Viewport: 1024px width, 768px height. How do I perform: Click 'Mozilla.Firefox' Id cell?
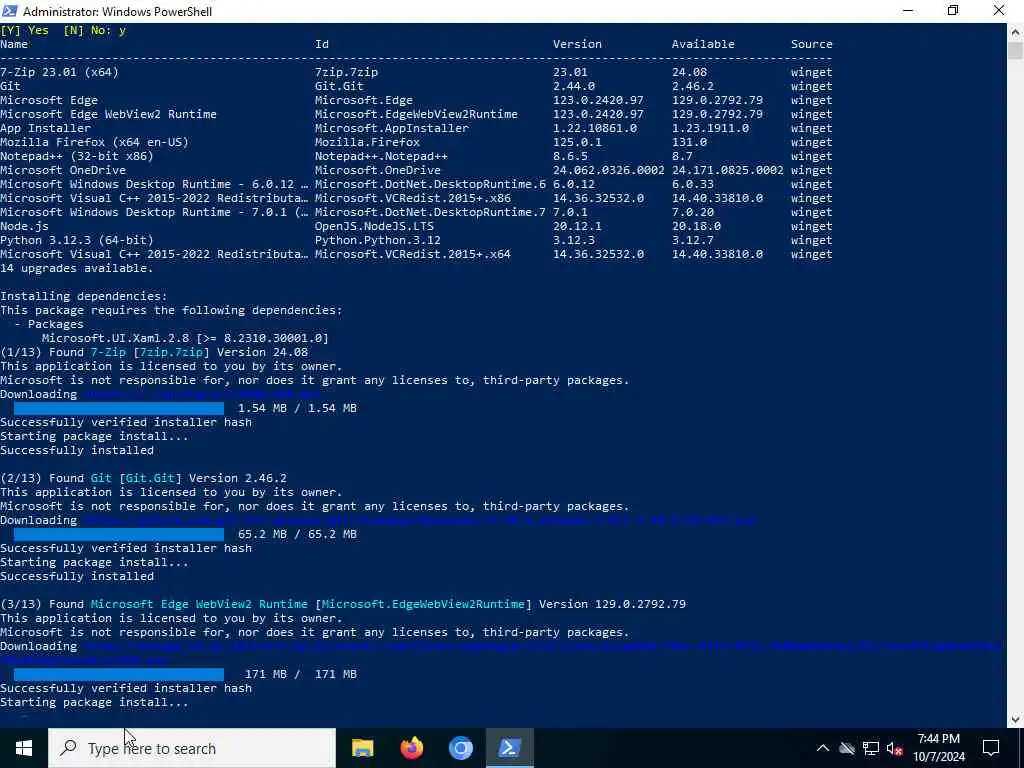click(367, 142)
